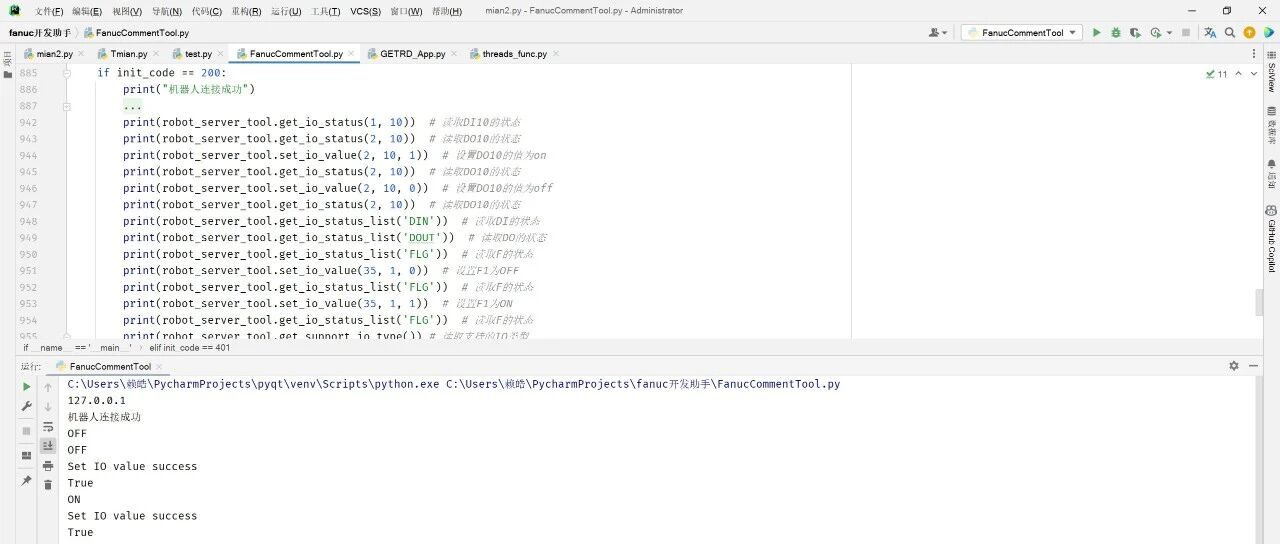Expand code-with-me user dropdown arrow
The width and height of the screenshot is (1280, 544).
click(945, 33)
